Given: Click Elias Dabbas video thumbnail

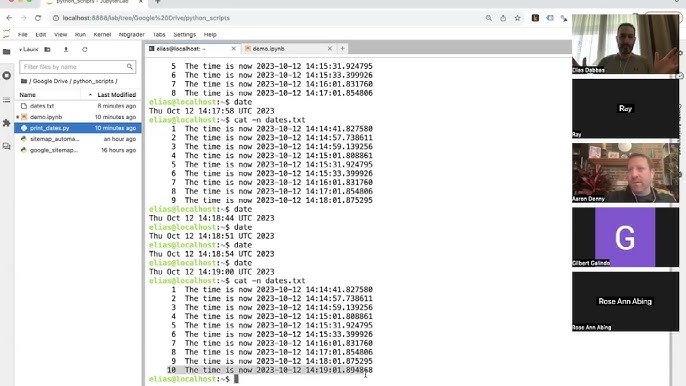Looking at the screenshot, I should click(x=626, y=44).
